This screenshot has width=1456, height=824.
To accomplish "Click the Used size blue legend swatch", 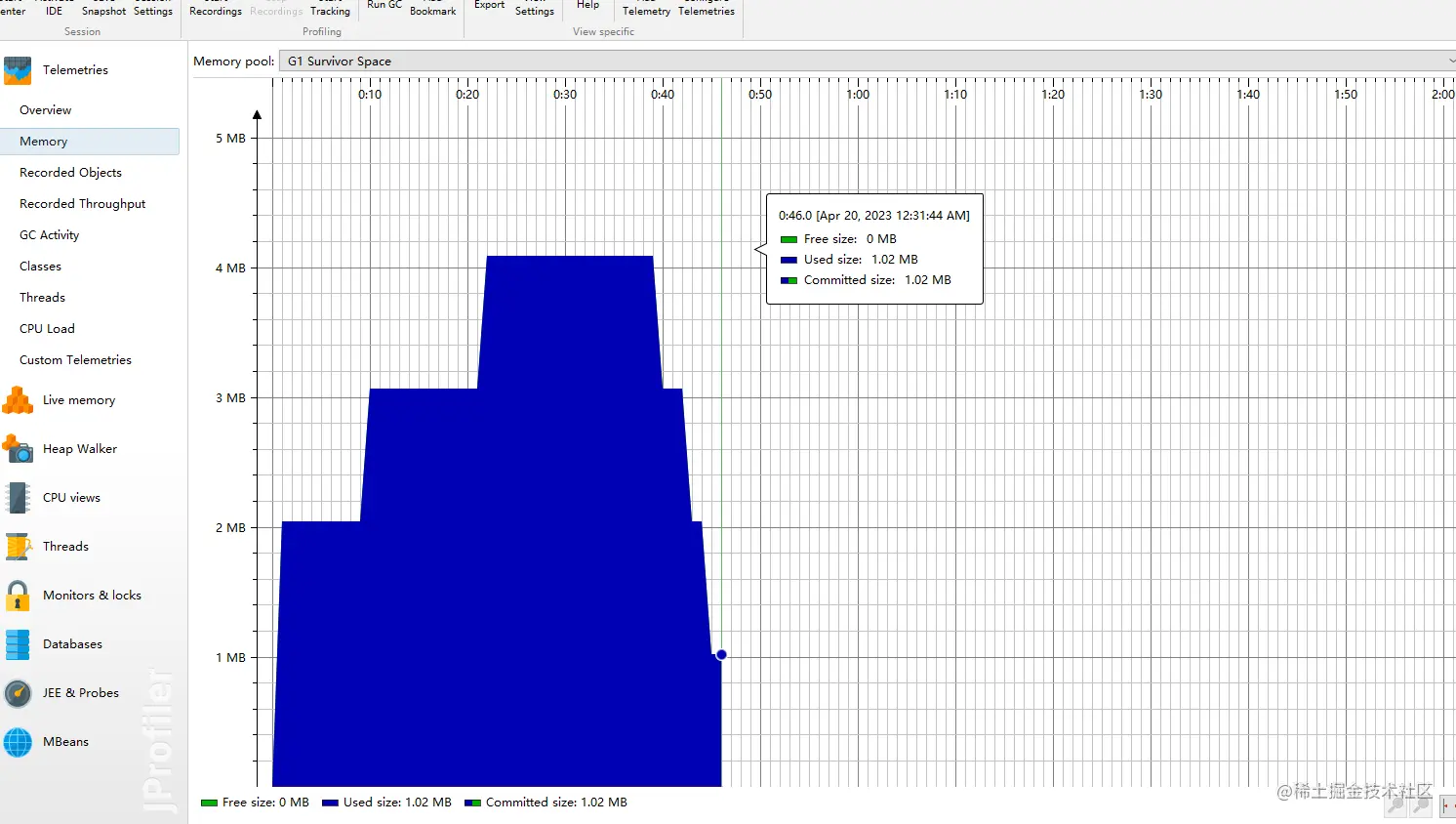I will 330,803.
